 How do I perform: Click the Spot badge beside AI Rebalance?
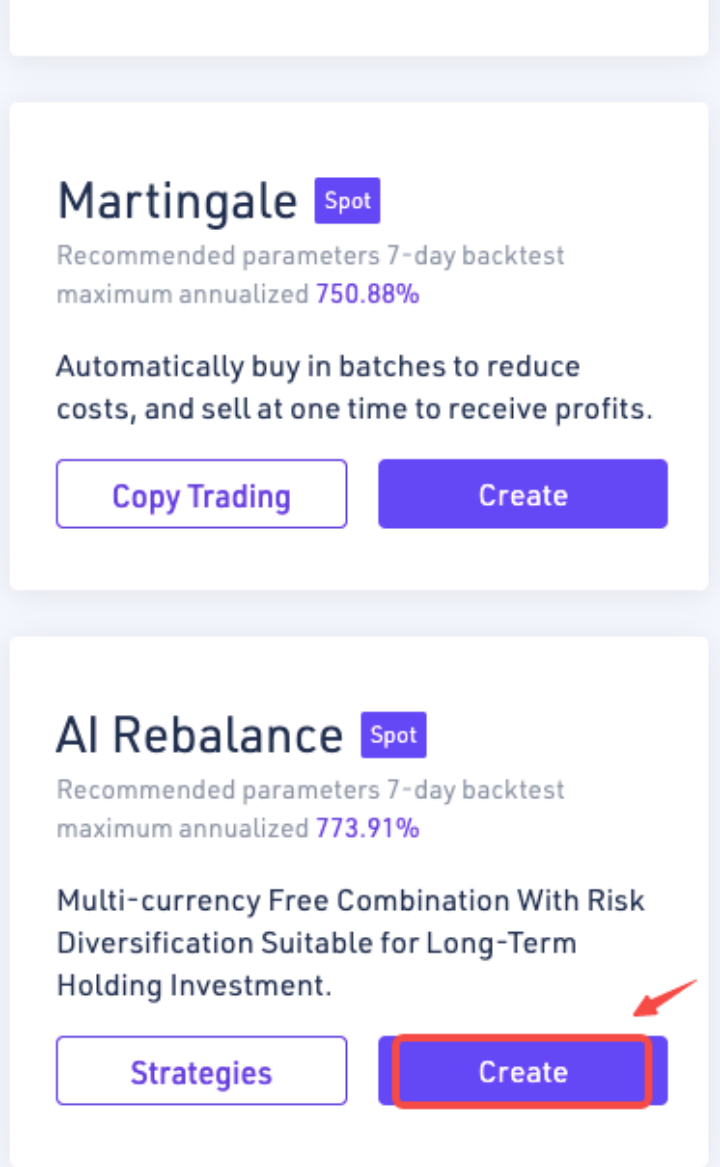(393, 735)
